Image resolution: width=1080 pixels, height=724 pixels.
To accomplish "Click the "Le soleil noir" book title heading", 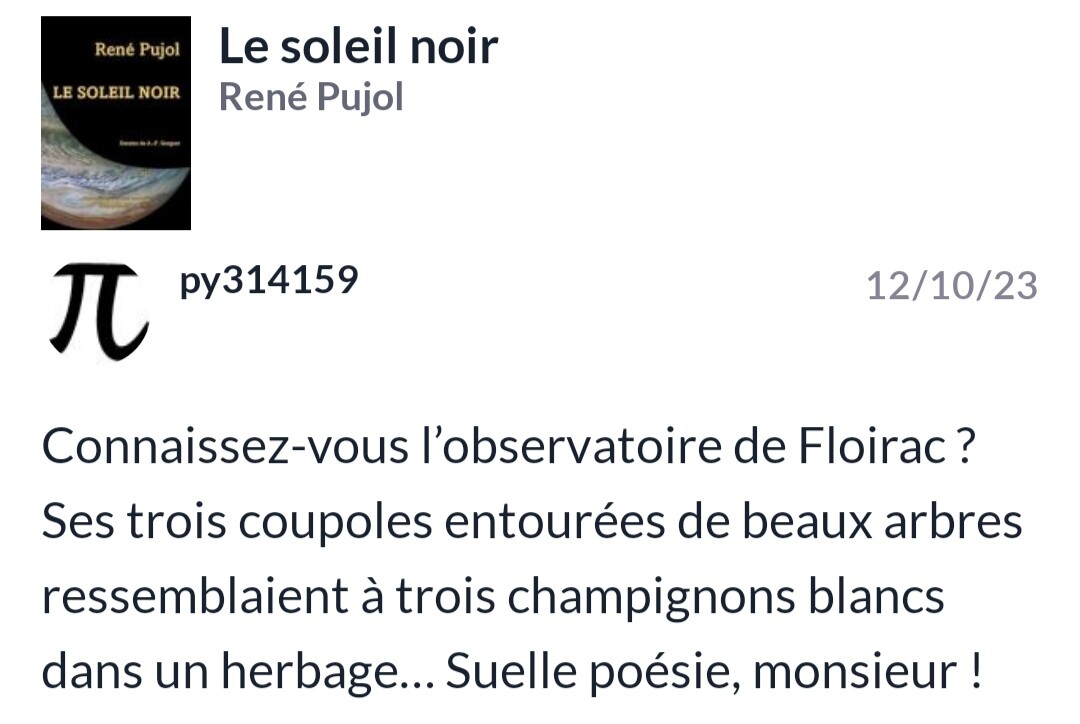I will click(358, 46).
